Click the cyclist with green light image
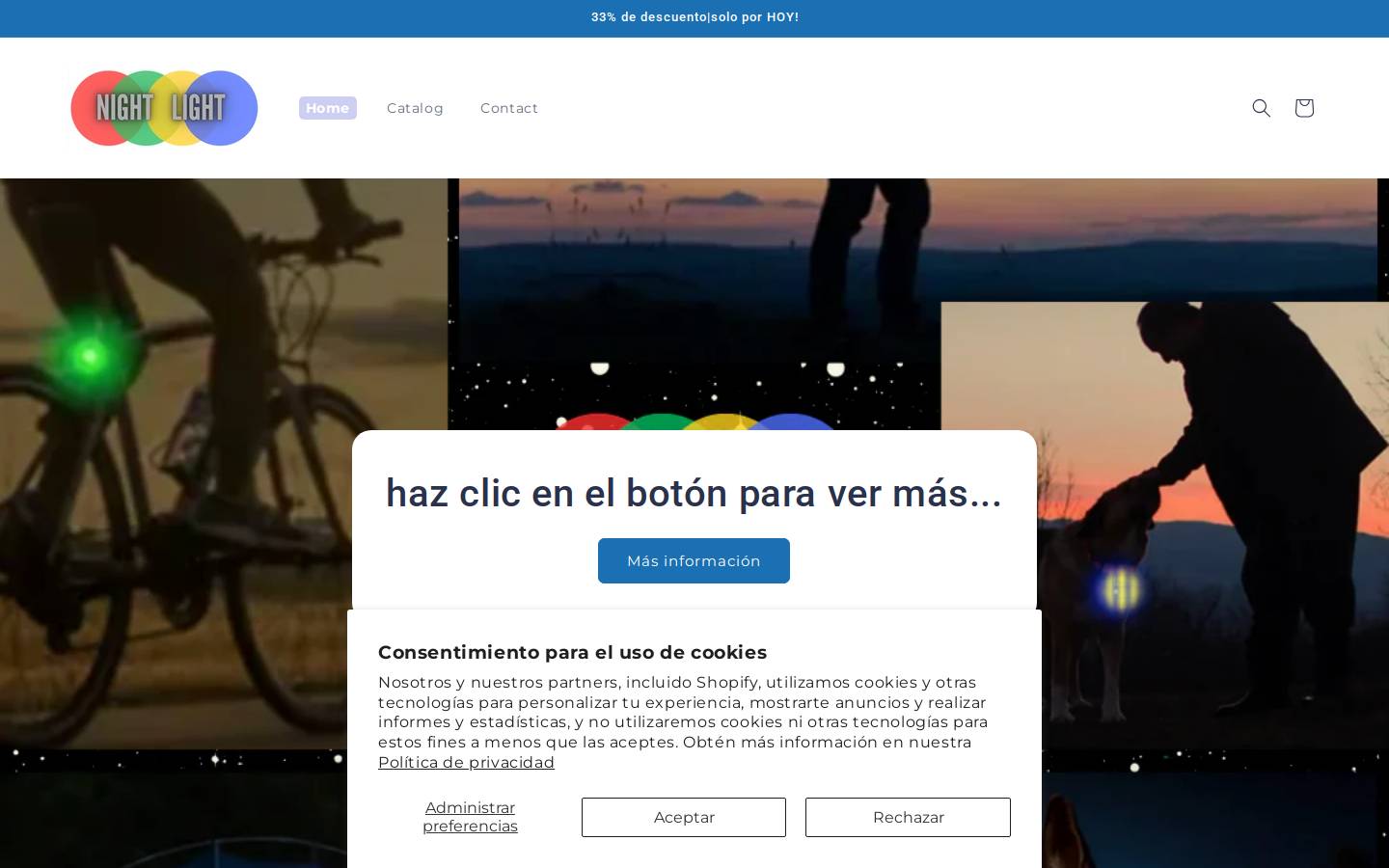 pos(223,463)
